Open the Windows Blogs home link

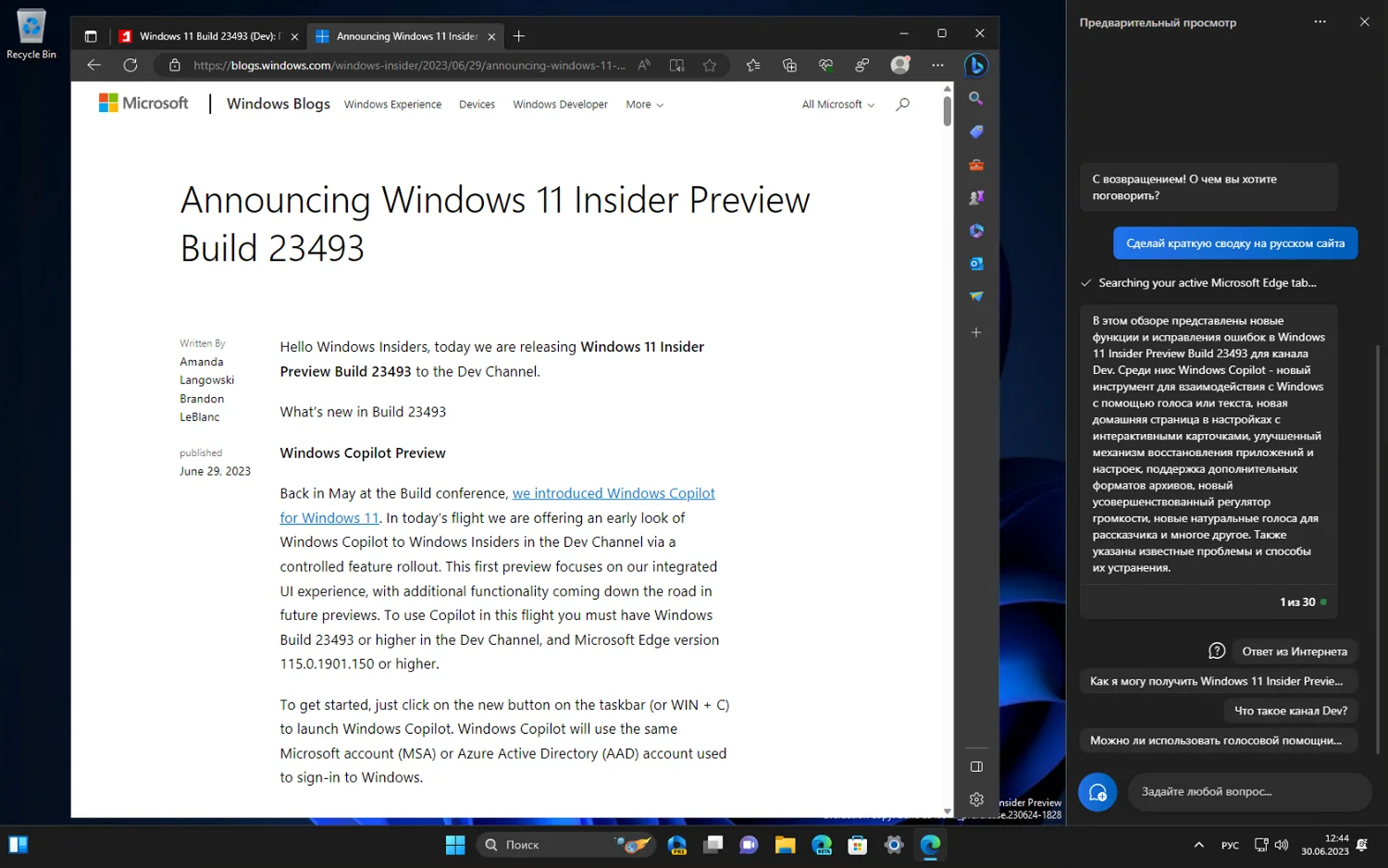pos(278,104)
